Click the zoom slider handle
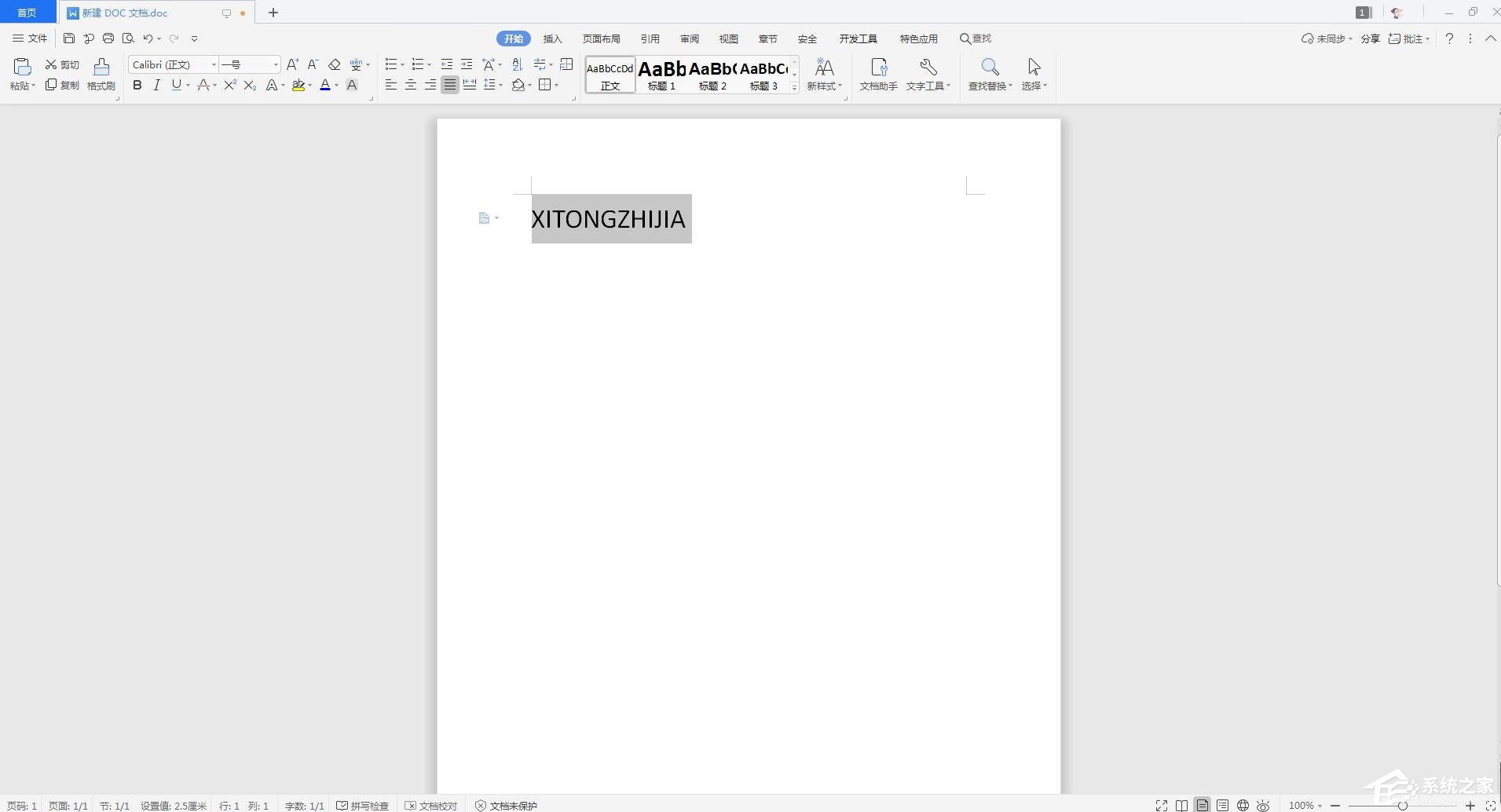Viewport: 1501px width, 812px height. pyautogui.click(x=1402, y=805)
